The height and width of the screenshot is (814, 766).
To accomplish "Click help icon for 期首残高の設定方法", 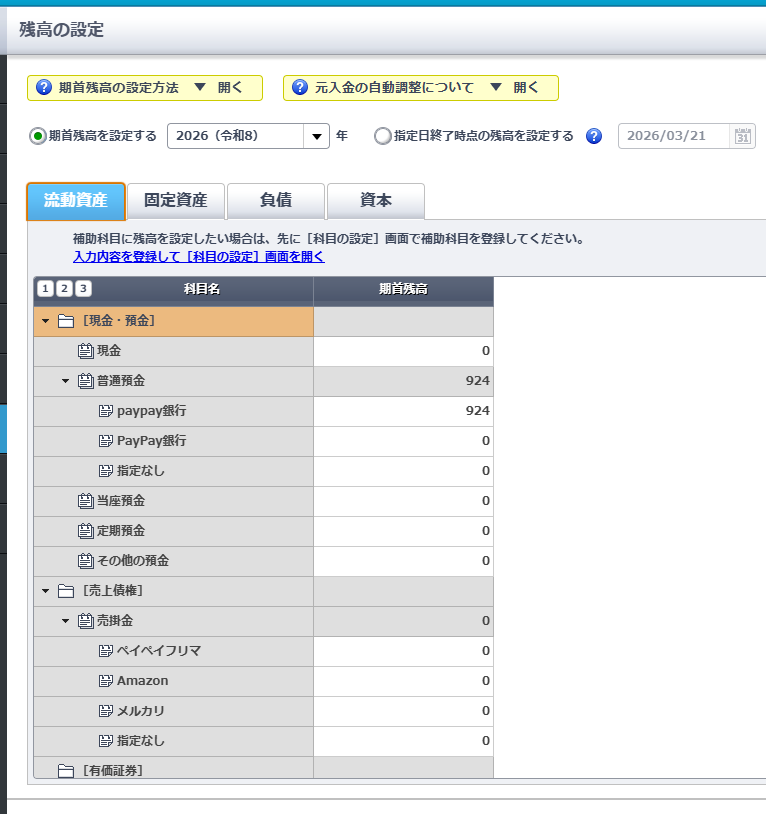I will click(x=44, y=88).
